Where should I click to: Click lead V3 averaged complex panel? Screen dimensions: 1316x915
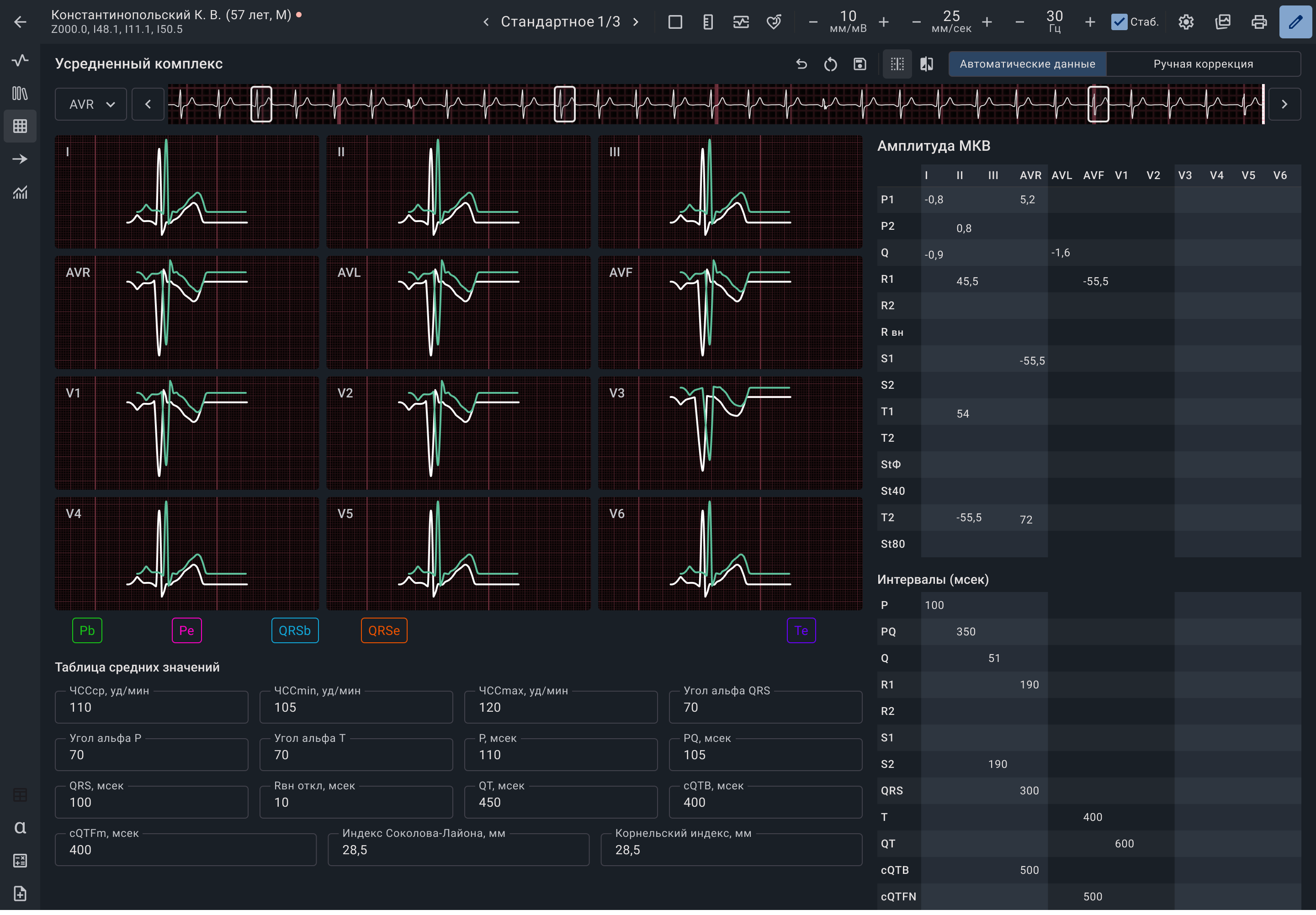pyautogui.click(x=730, y=433)
